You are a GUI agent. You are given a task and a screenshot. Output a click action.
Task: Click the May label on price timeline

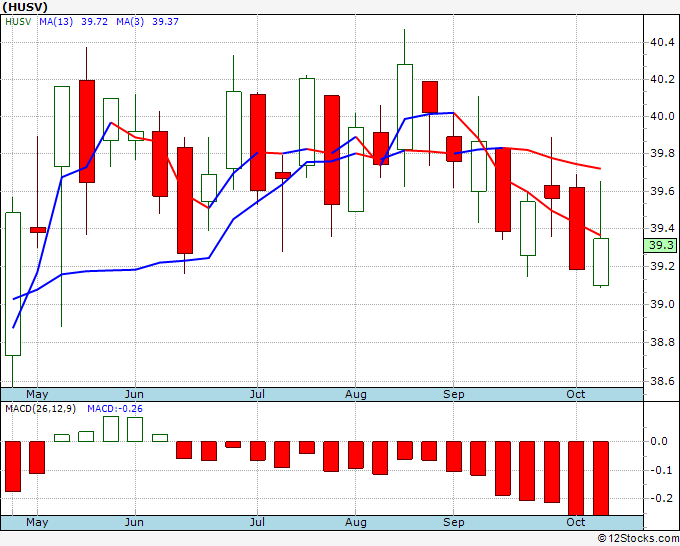click(37, 394)
